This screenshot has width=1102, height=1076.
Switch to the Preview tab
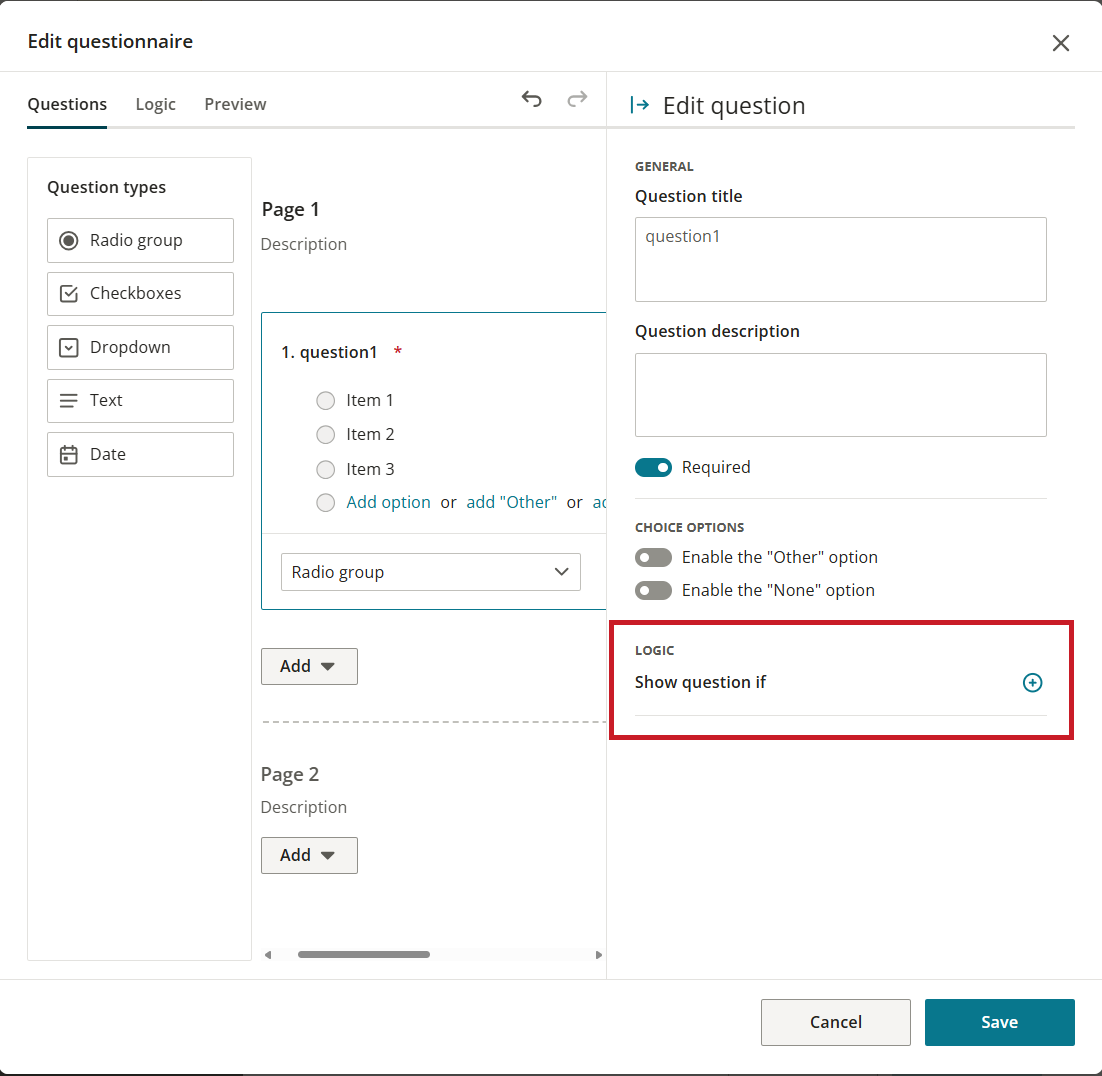235,104
